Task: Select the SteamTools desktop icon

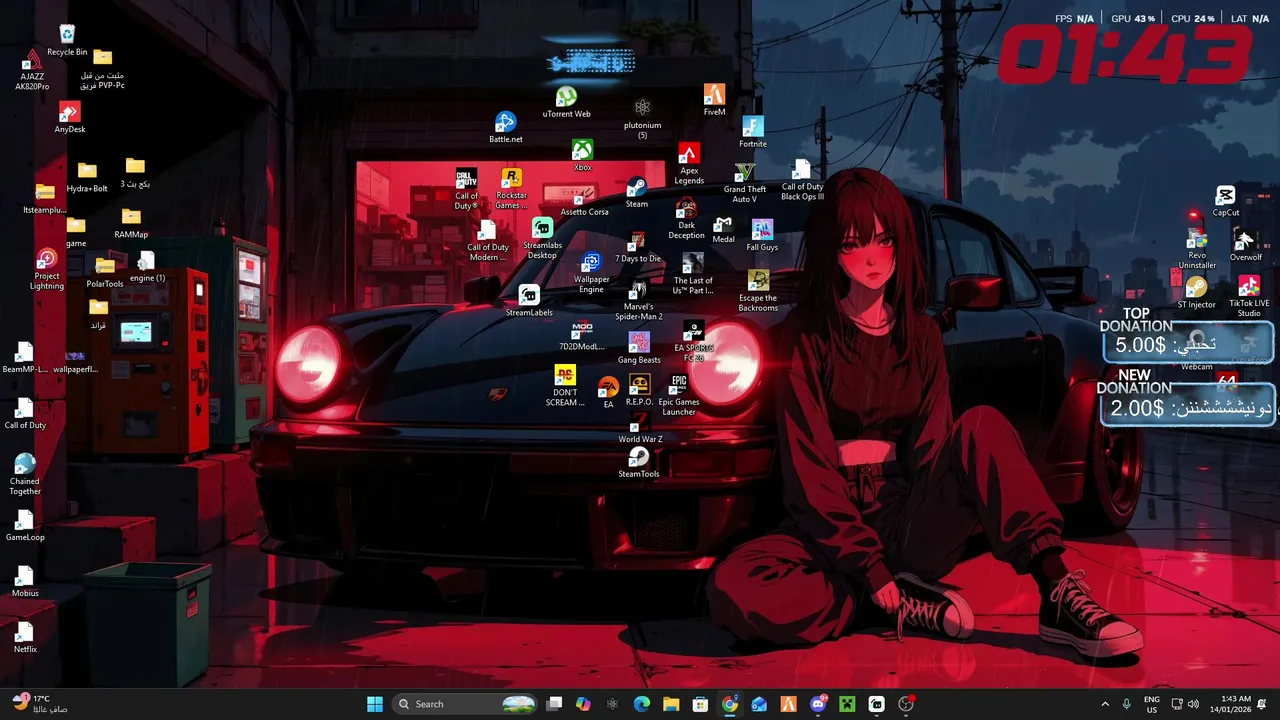Action: point(638,463)
